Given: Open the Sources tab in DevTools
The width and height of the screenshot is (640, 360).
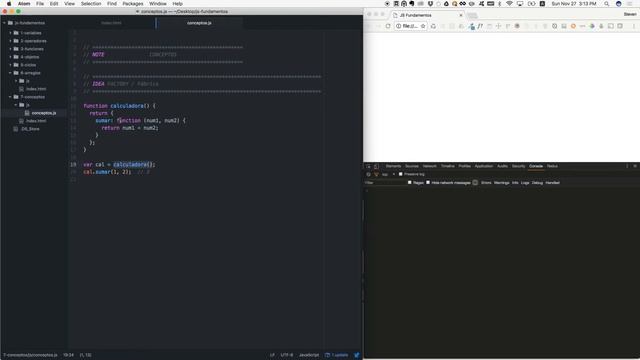Looking at the screenshot, I should coord(411,166).
